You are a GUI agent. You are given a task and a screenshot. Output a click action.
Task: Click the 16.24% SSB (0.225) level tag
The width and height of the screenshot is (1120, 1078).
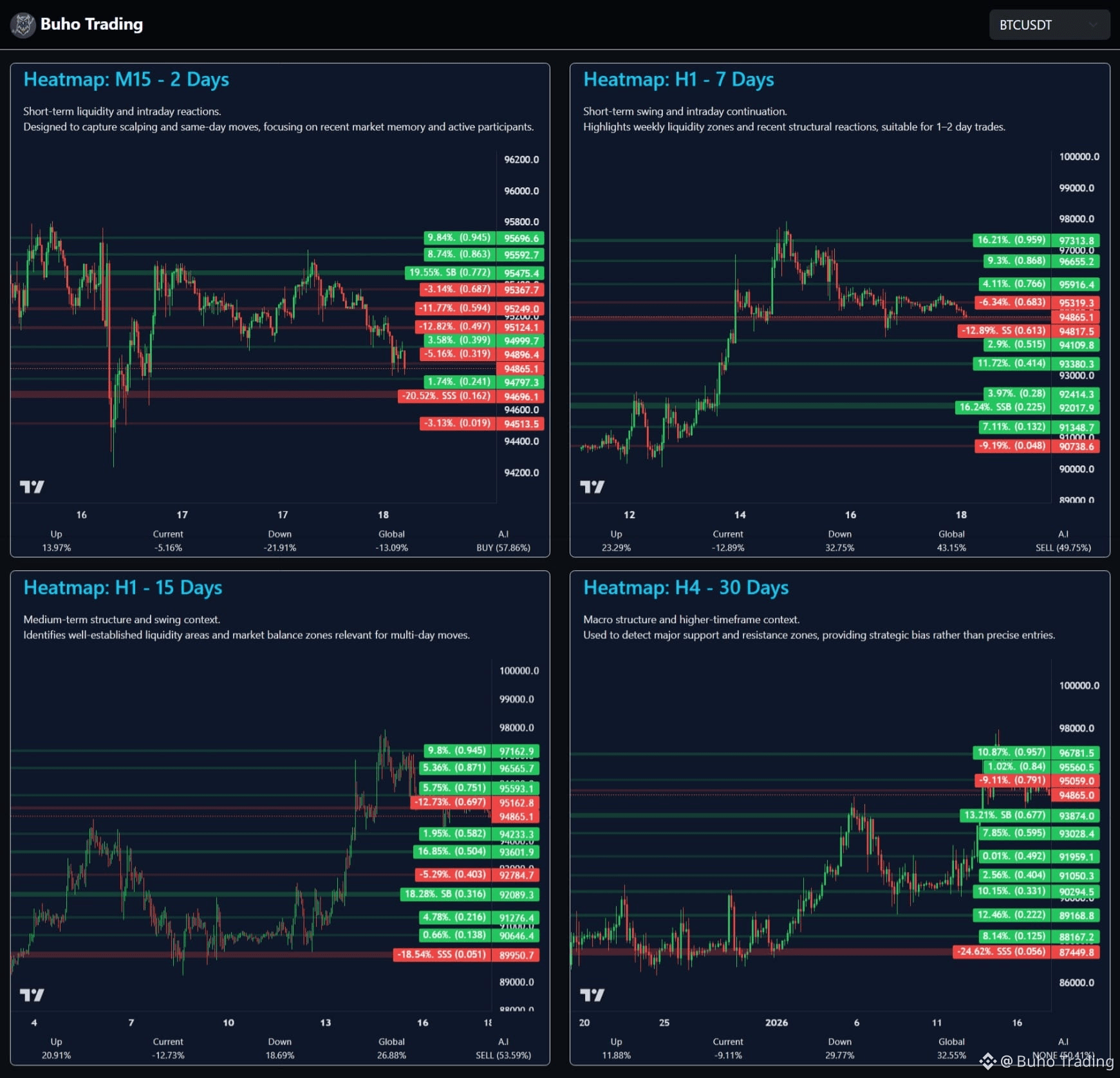point(1002,407)
